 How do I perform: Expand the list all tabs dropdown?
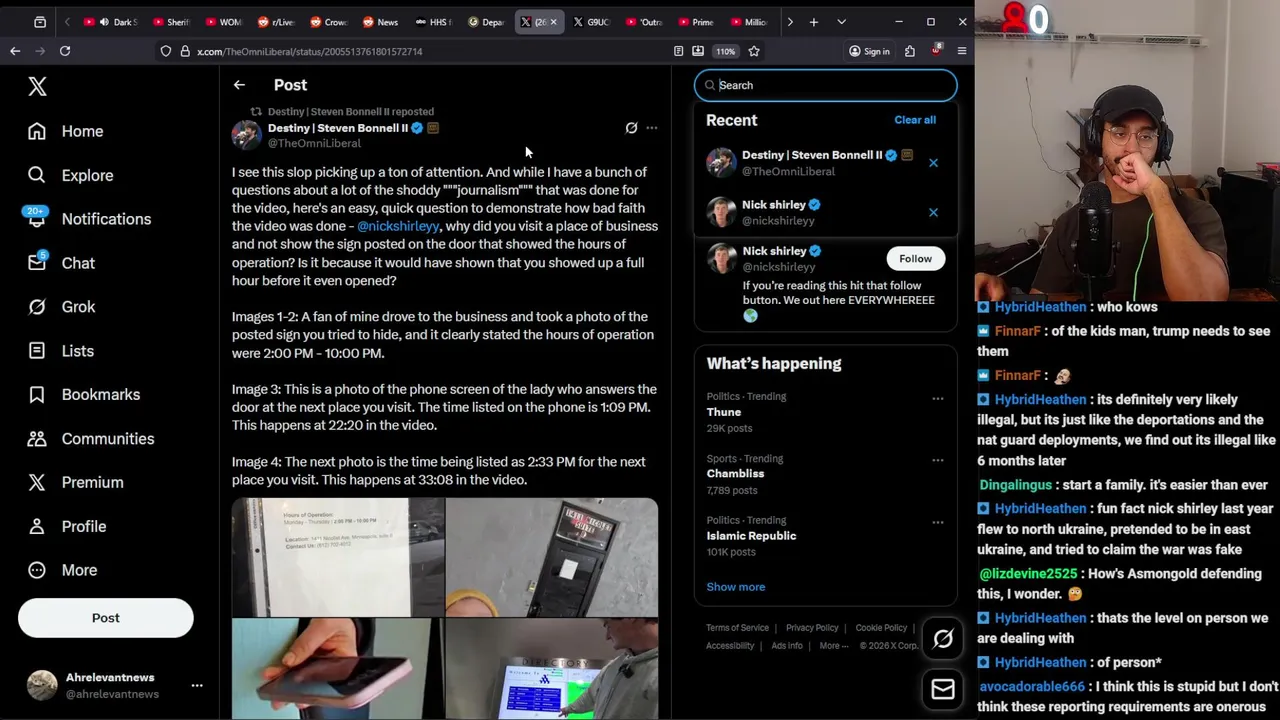click(x=841, y=22)
